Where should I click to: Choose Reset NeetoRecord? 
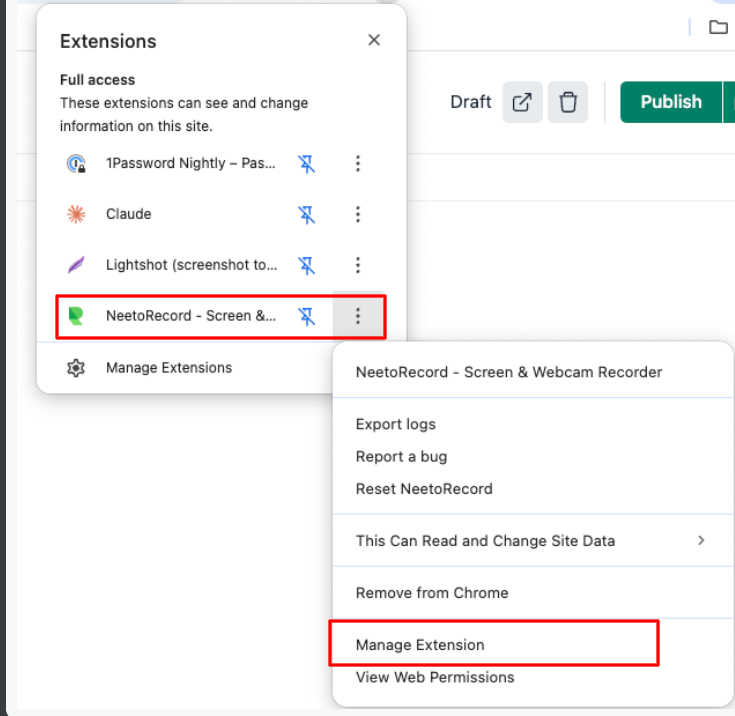click(424, 489)
